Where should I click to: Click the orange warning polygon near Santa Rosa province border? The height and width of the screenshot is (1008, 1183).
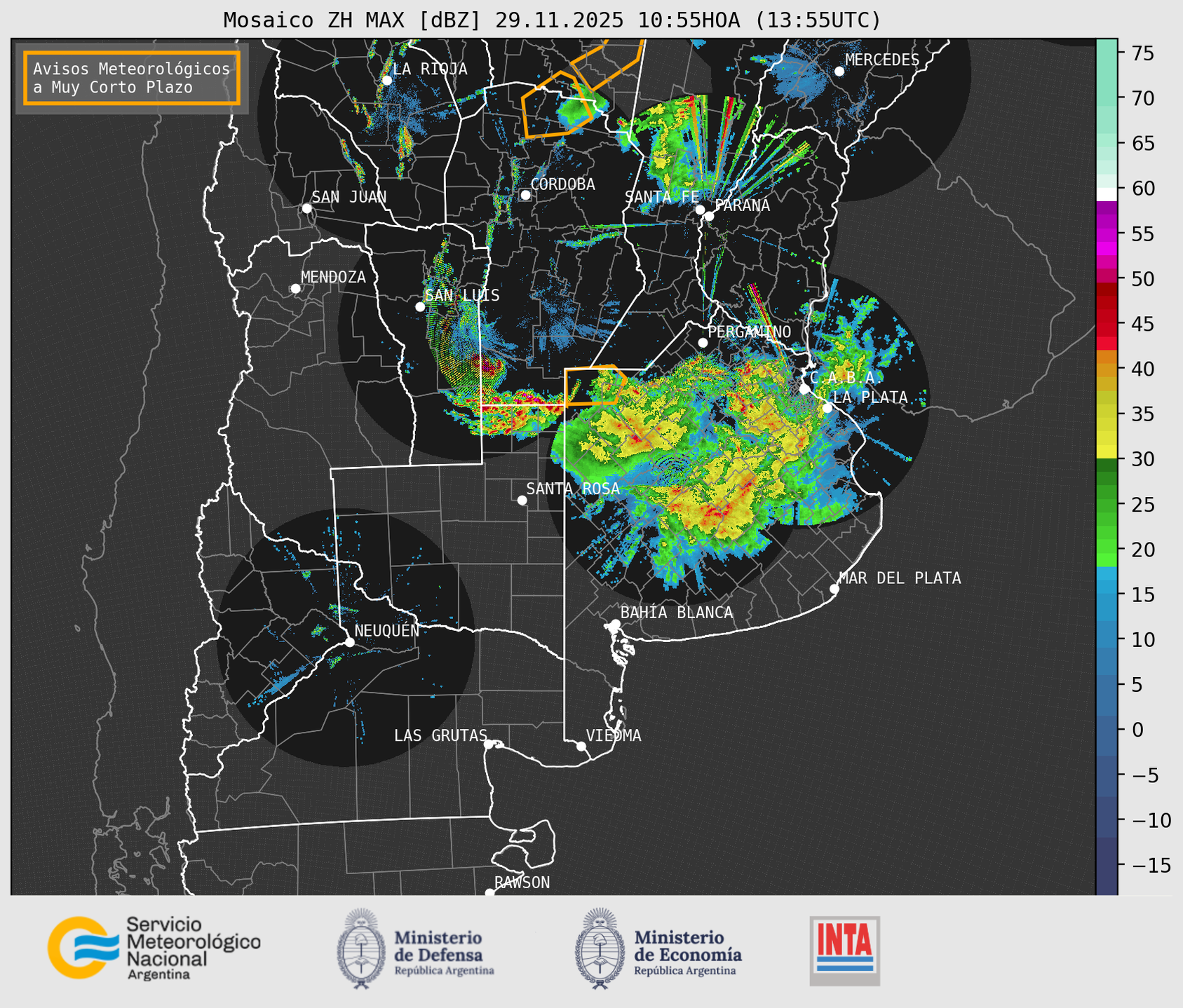tap(595, 385)
